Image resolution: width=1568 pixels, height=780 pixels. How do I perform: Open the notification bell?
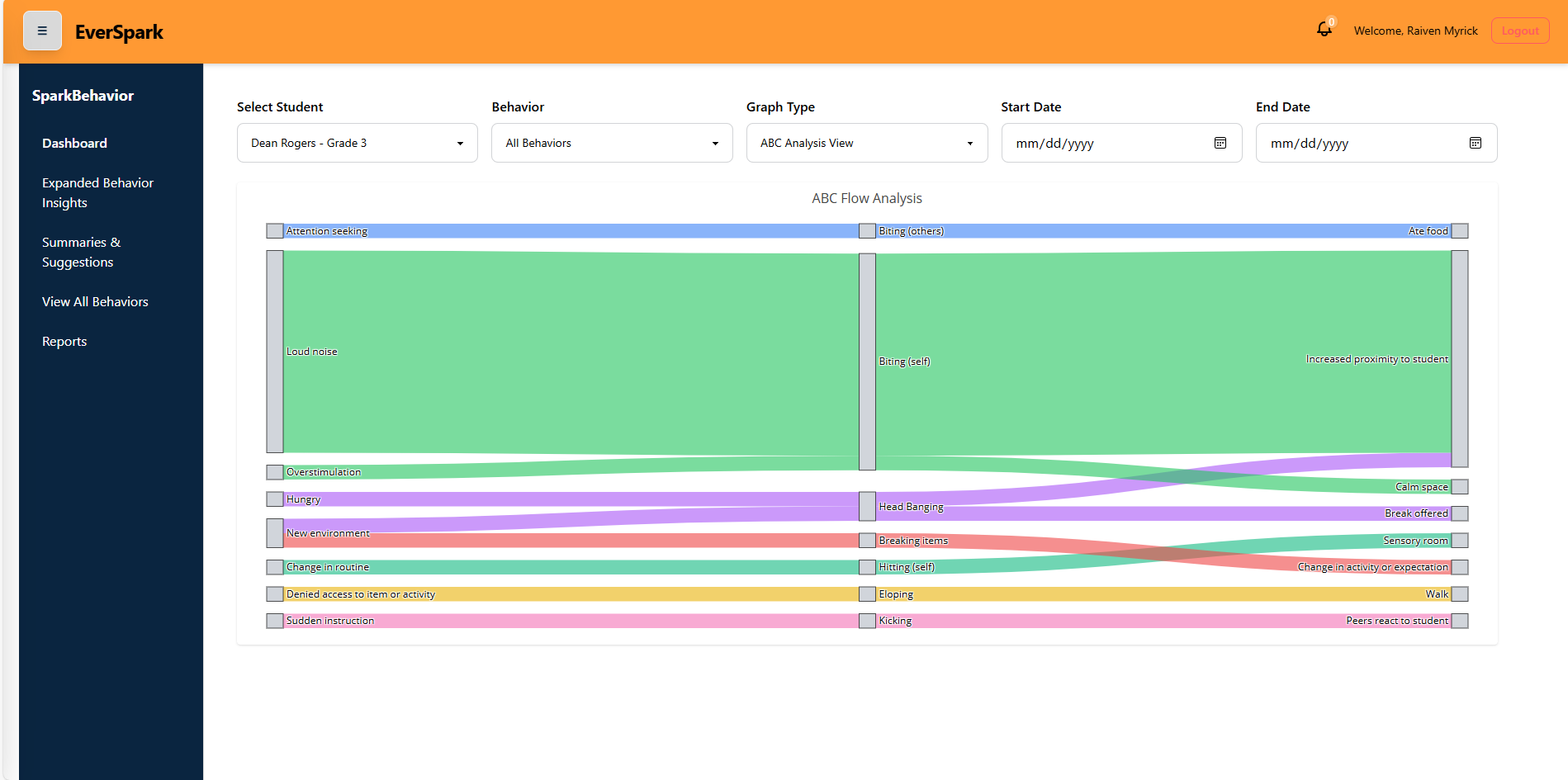[1324, 30]
